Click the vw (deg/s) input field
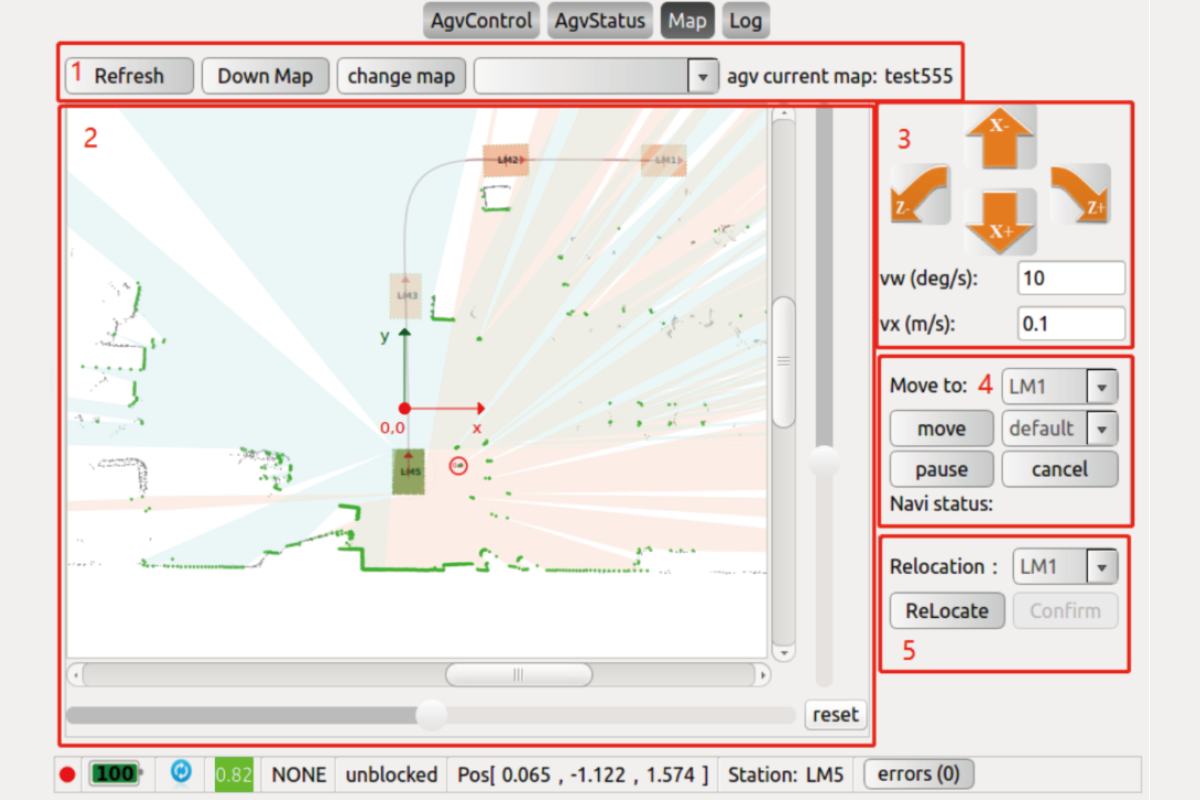The height and width of the screenshot is (800, 1200). coord(1071,278)
